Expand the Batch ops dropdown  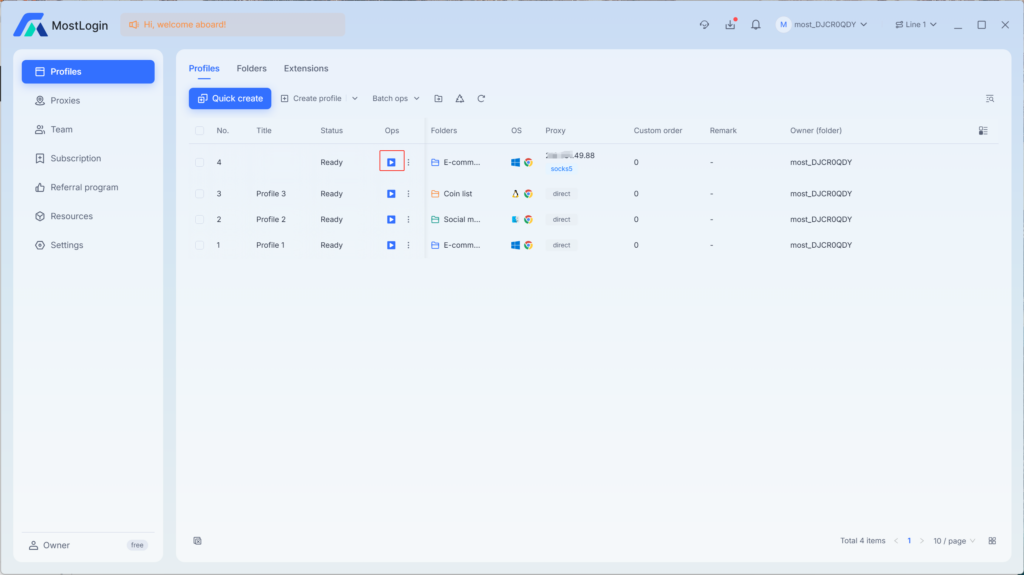pos(396,99)
